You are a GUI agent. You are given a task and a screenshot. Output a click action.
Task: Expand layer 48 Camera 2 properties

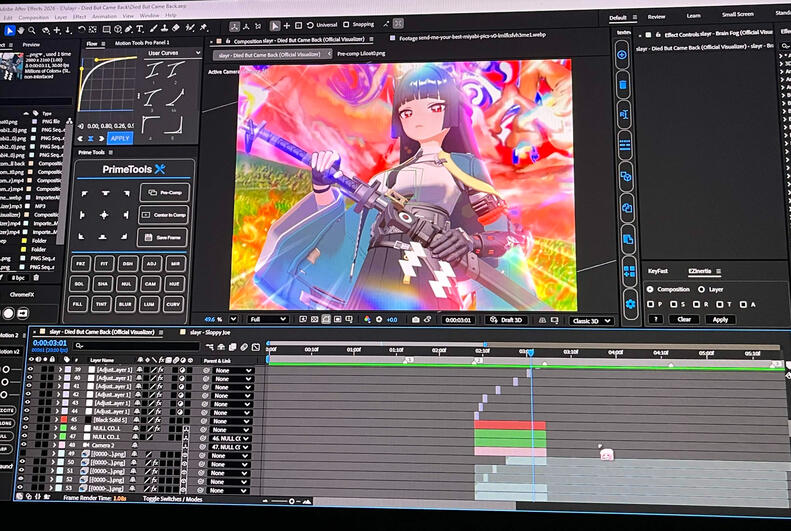pos(54,445)
